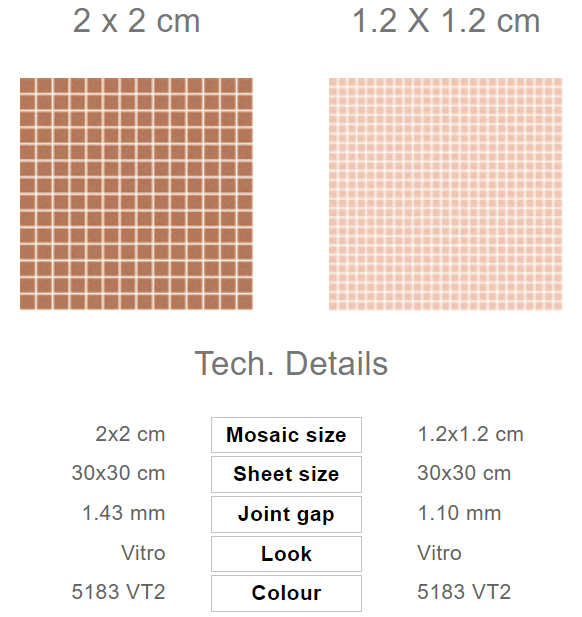This screenshot has height=617, width=582.
Task: Click the 1.2 X 1.2 cm mosaic thumbnail
Action: coord(445,194)
